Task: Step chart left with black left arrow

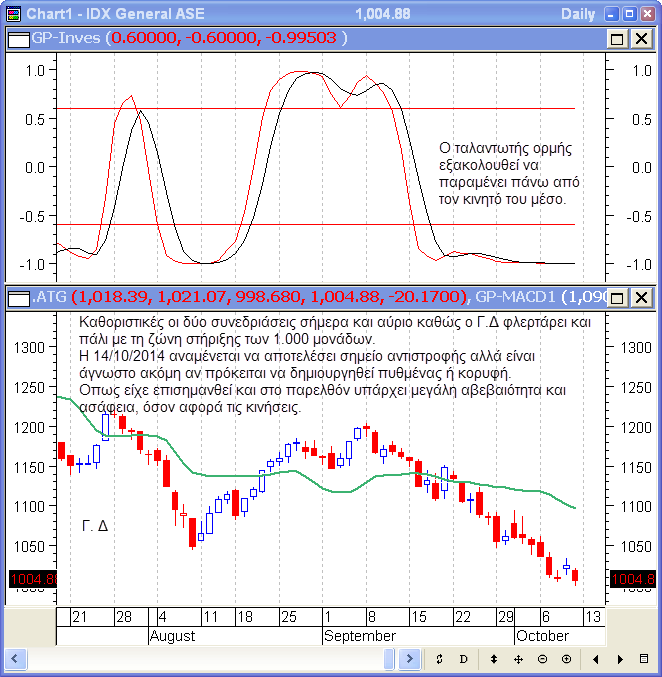Action: (596, 660)
